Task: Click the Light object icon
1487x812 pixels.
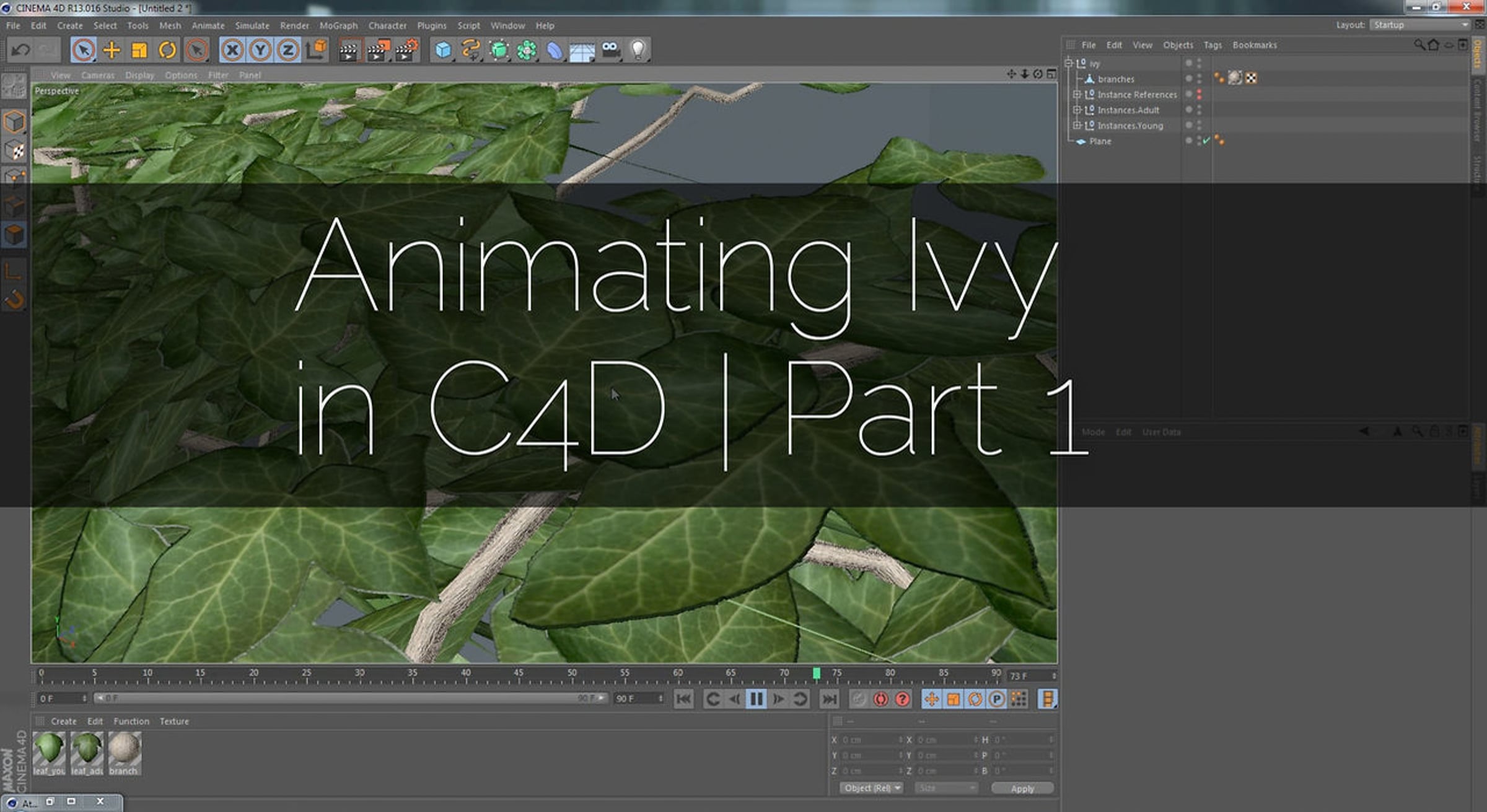Action: 638,50
